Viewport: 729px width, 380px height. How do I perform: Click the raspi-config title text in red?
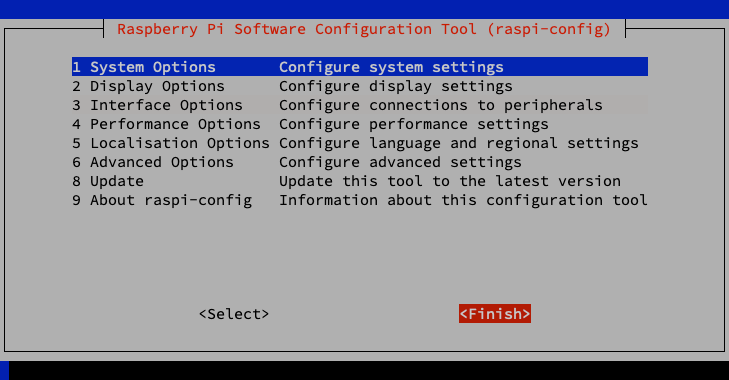[x=364, y=29]
